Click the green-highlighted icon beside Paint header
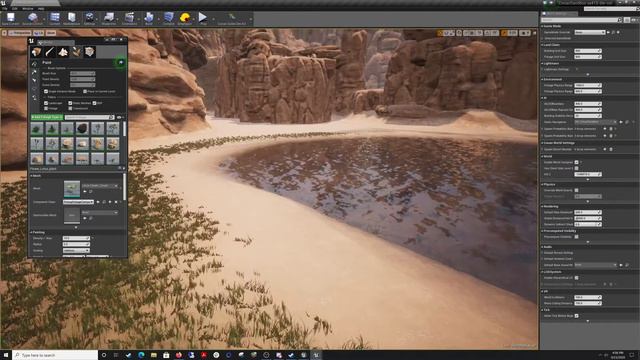This screenshot has width=640, height=360. pos(121,62)
